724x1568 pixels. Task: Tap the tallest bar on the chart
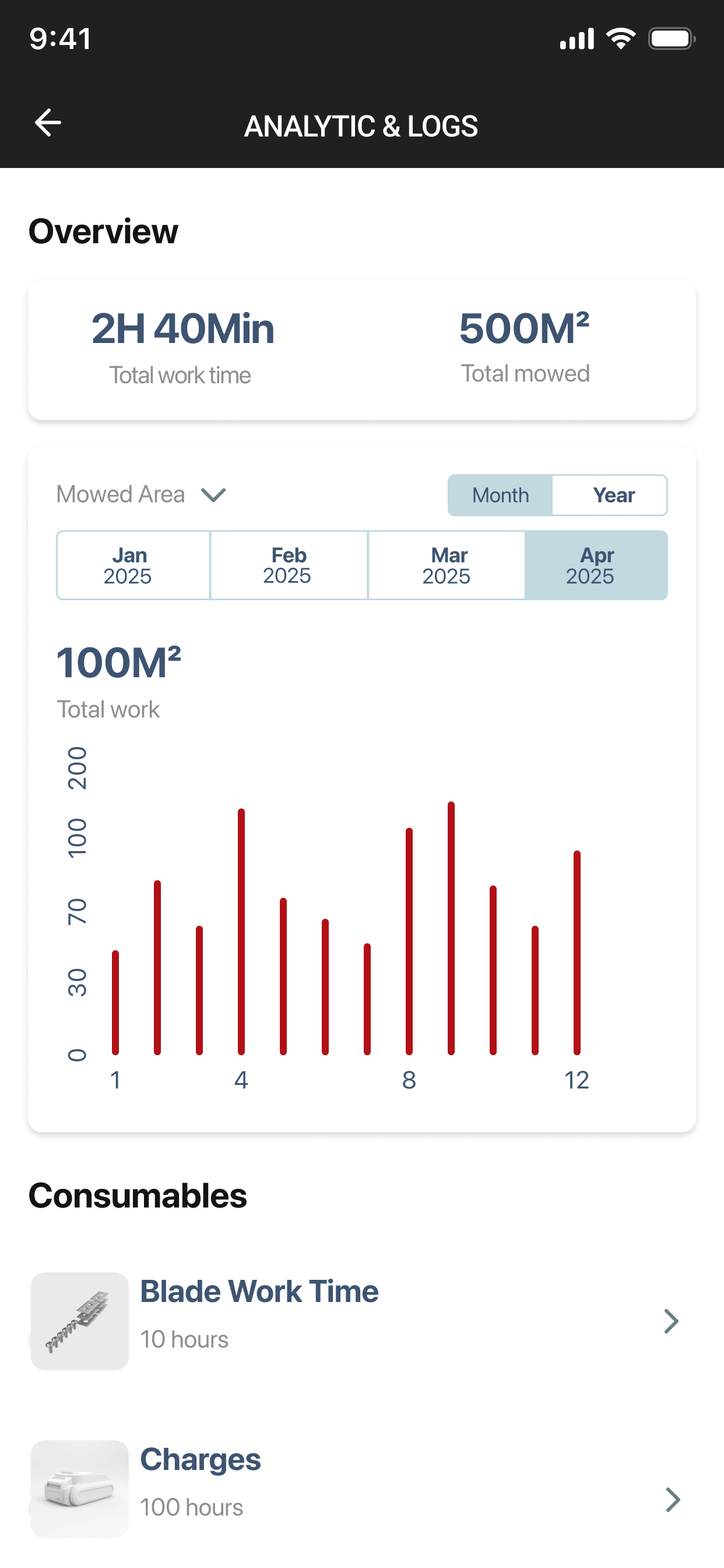point(451,928)
